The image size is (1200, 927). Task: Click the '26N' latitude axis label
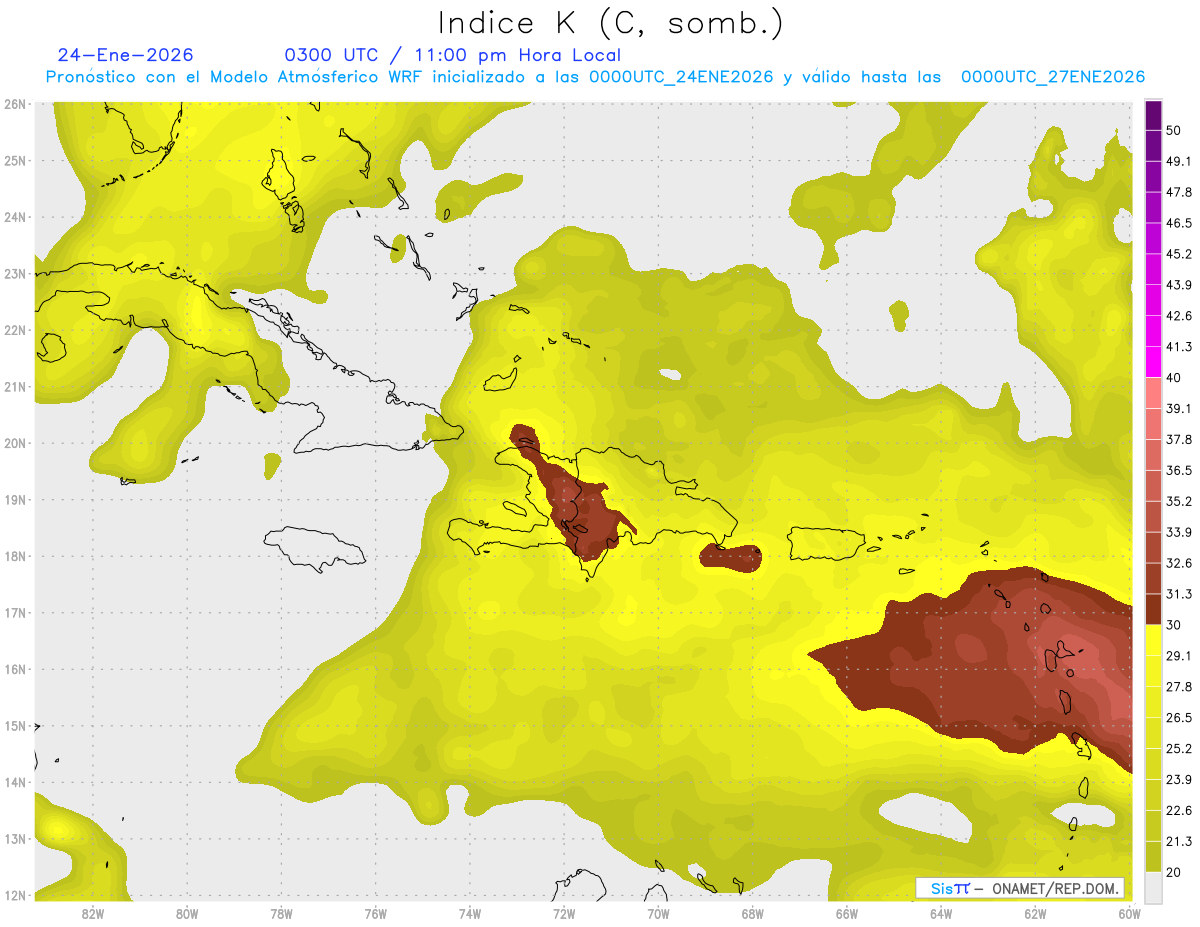[x=15, y=104]
